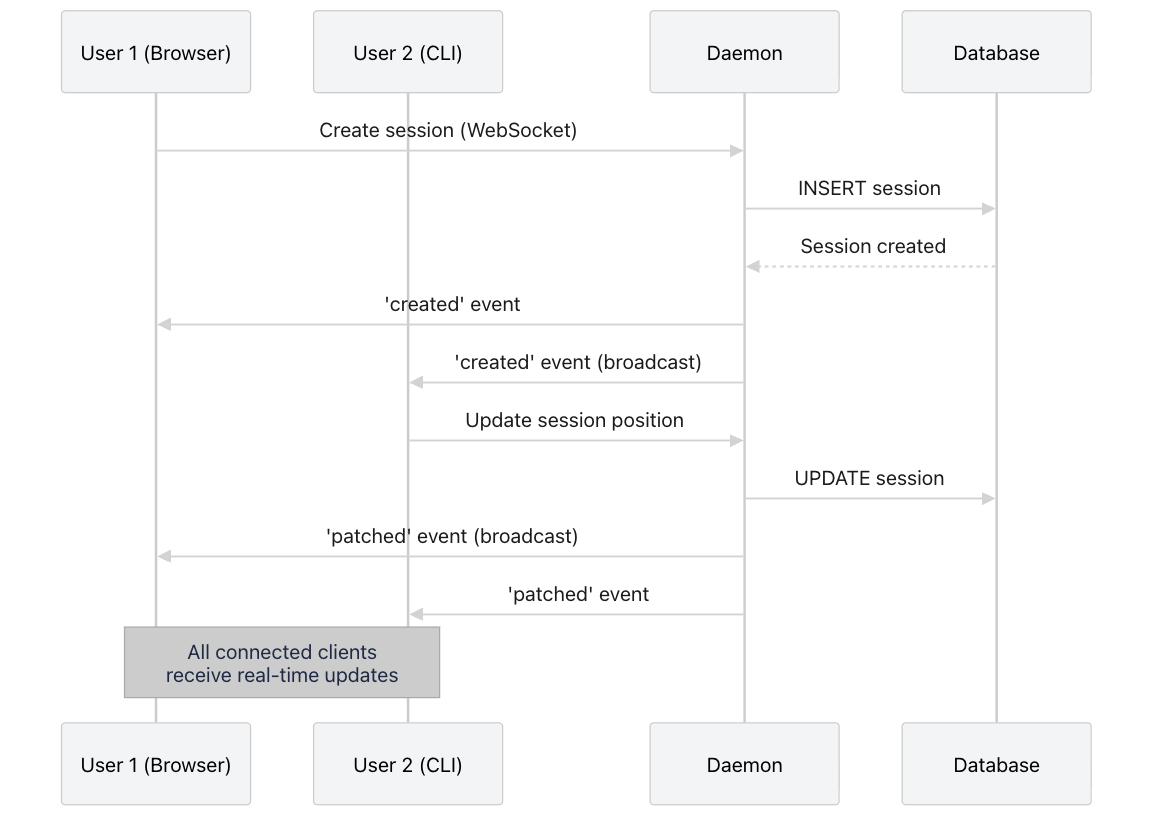The height and width of the screenshot is (818, 1152).
Task: Click the "'patched' event" label to User 2
Action: click(578, 594)
